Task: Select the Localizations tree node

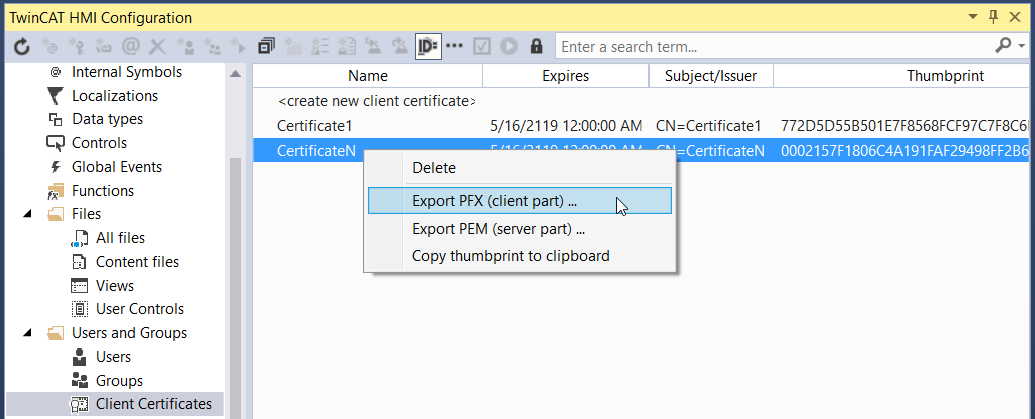Action: [x=115, y=96]
